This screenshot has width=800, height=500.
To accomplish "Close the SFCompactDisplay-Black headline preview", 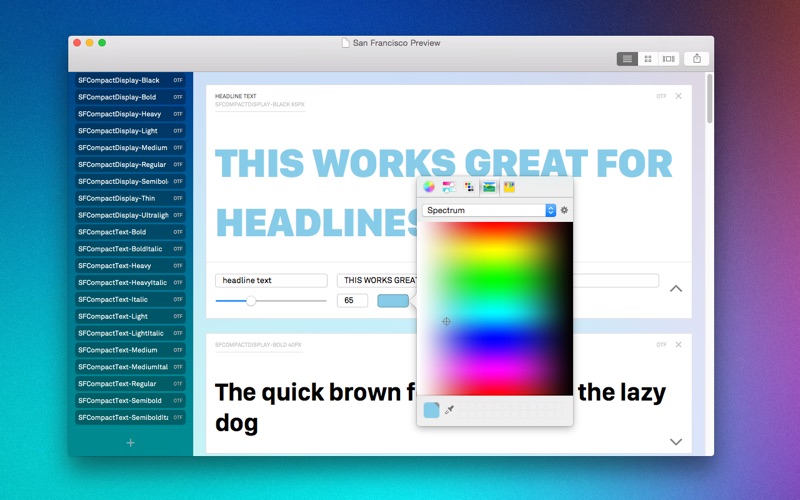I will click(679, 96).
